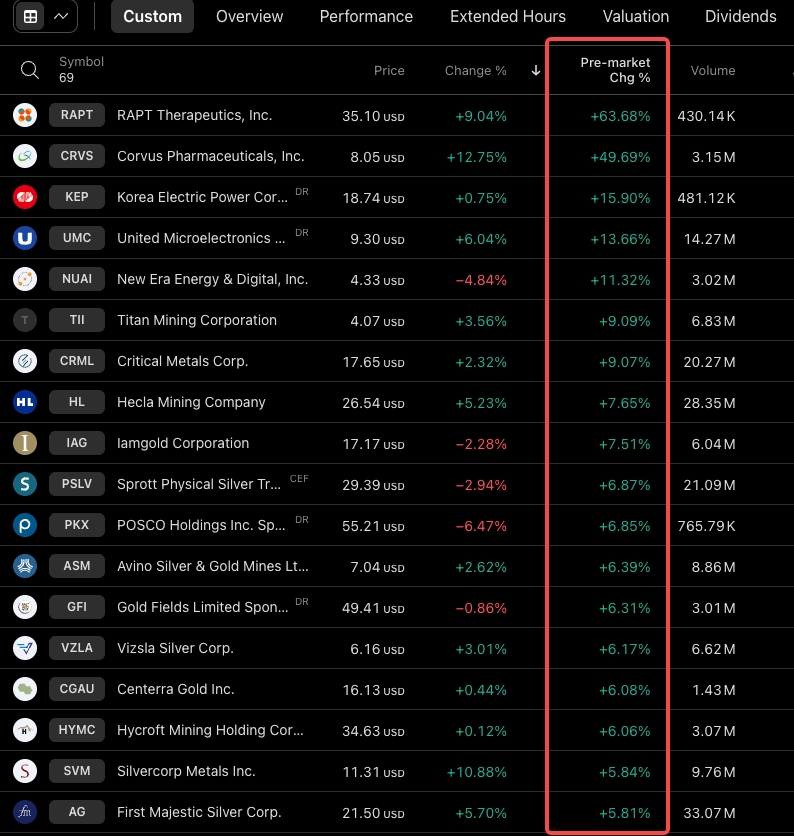Click the +10.88% change value
Viewport: 794px width, 836px height.
(477, 772)
